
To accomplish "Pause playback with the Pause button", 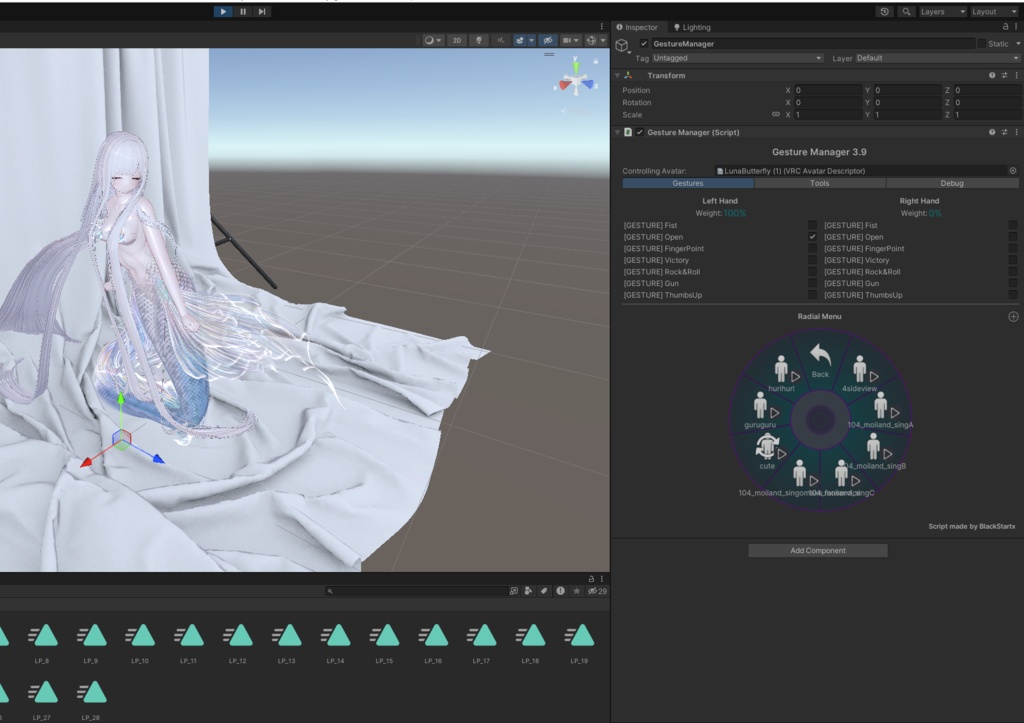I will click(243, 11).
